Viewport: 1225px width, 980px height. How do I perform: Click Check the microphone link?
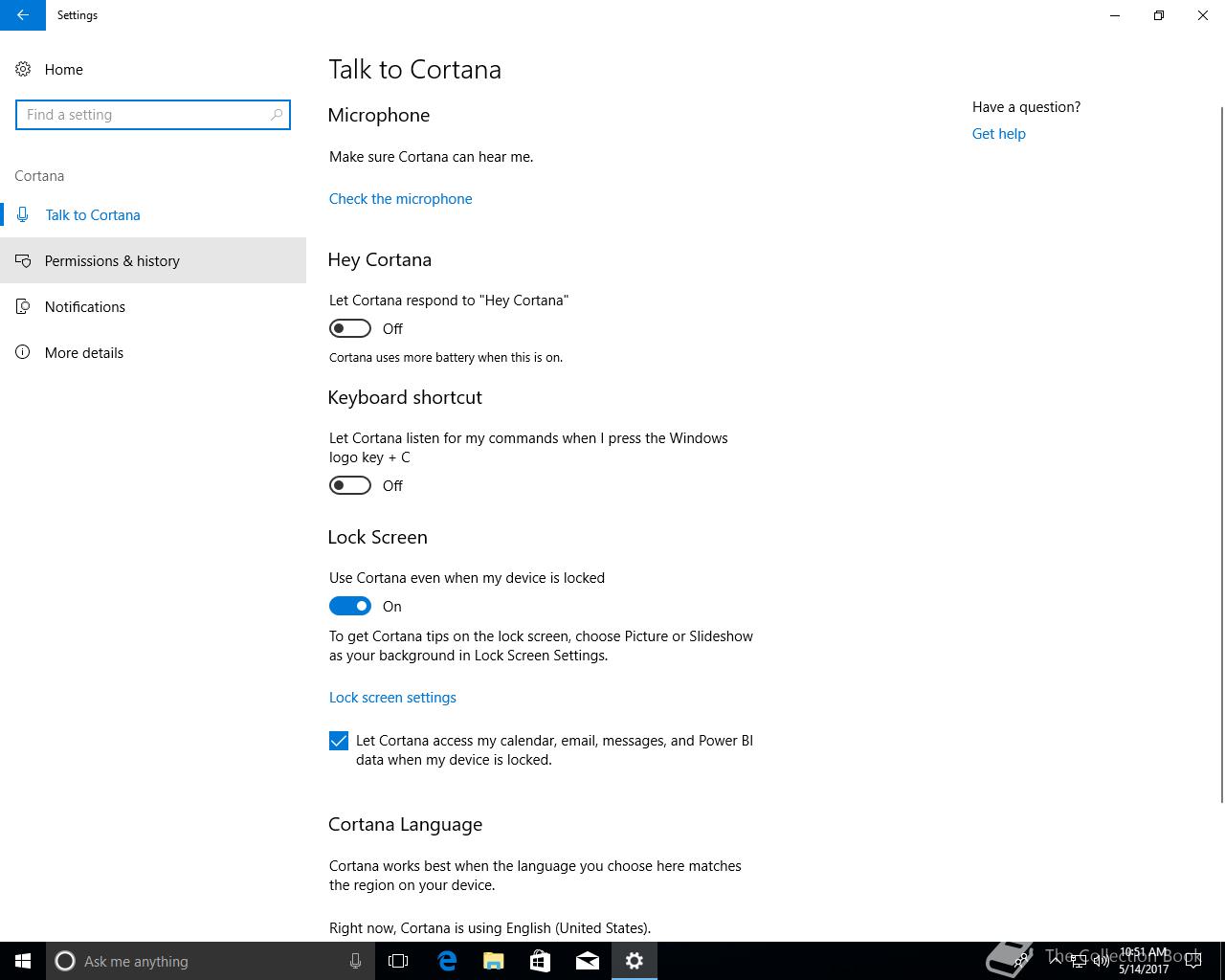(400, 199)
